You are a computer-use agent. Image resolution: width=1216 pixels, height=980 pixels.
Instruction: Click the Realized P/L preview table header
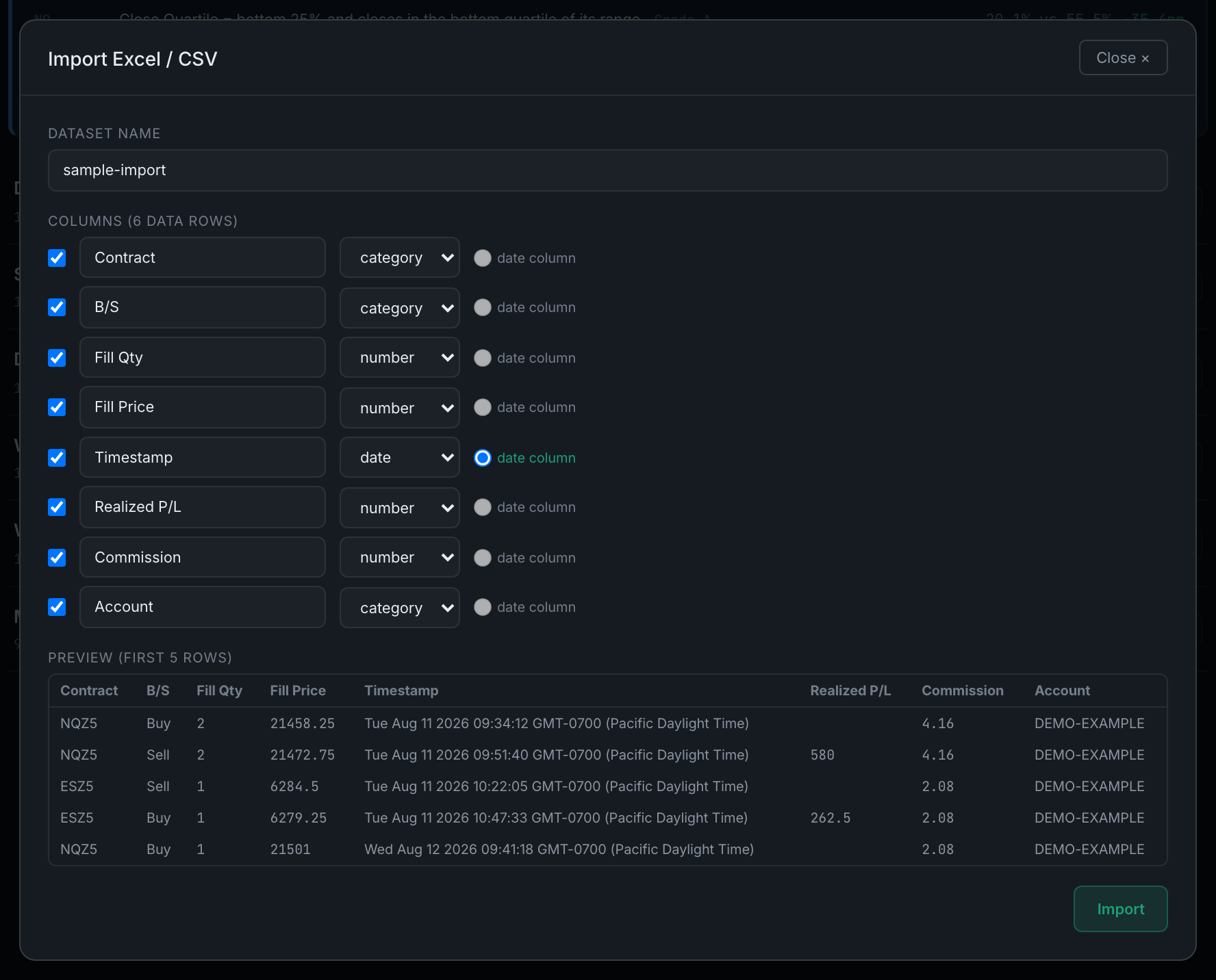tap(850, 691)
